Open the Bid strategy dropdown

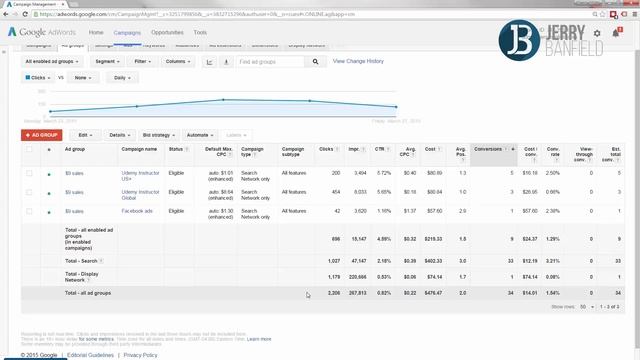tap(159, 135)
